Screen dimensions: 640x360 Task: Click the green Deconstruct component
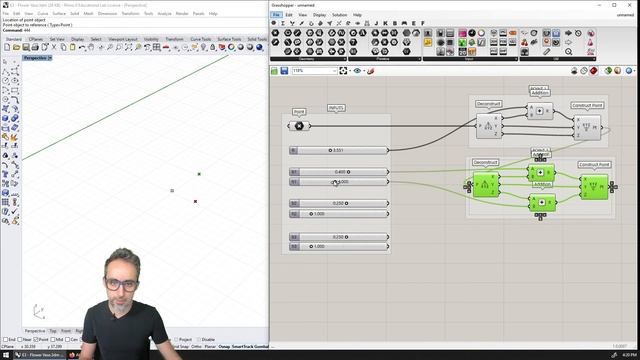pyautogui.click(x=486, y=185)
